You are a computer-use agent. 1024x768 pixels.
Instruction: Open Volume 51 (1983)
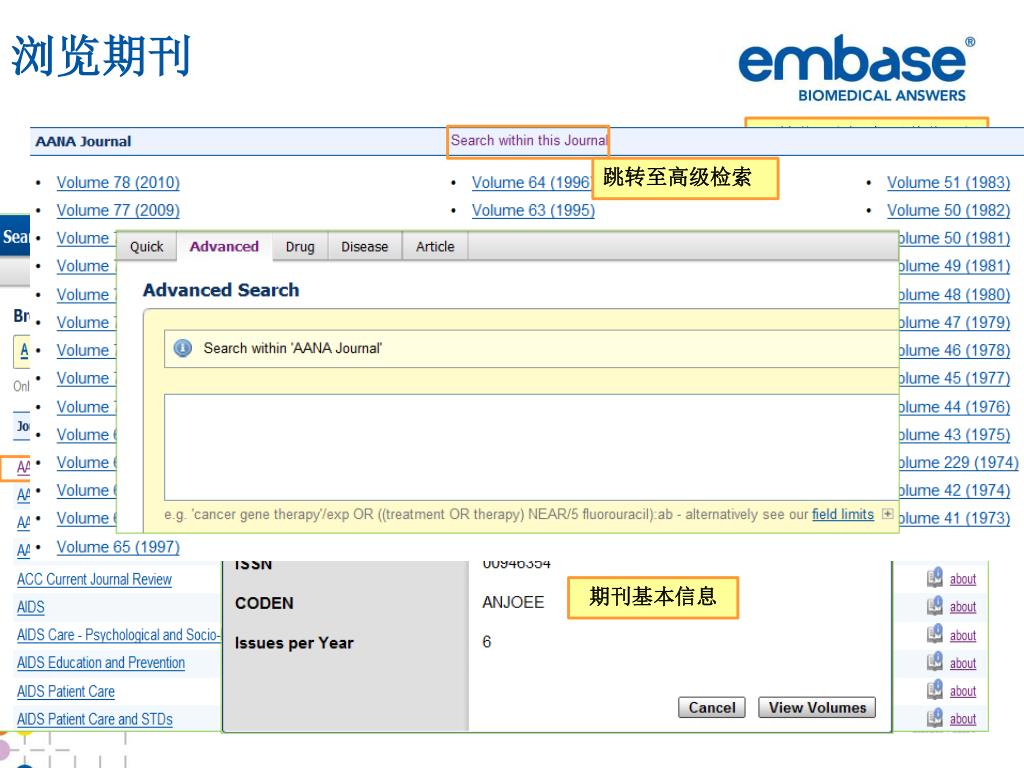pyautogui.click(x=948, y=182)
